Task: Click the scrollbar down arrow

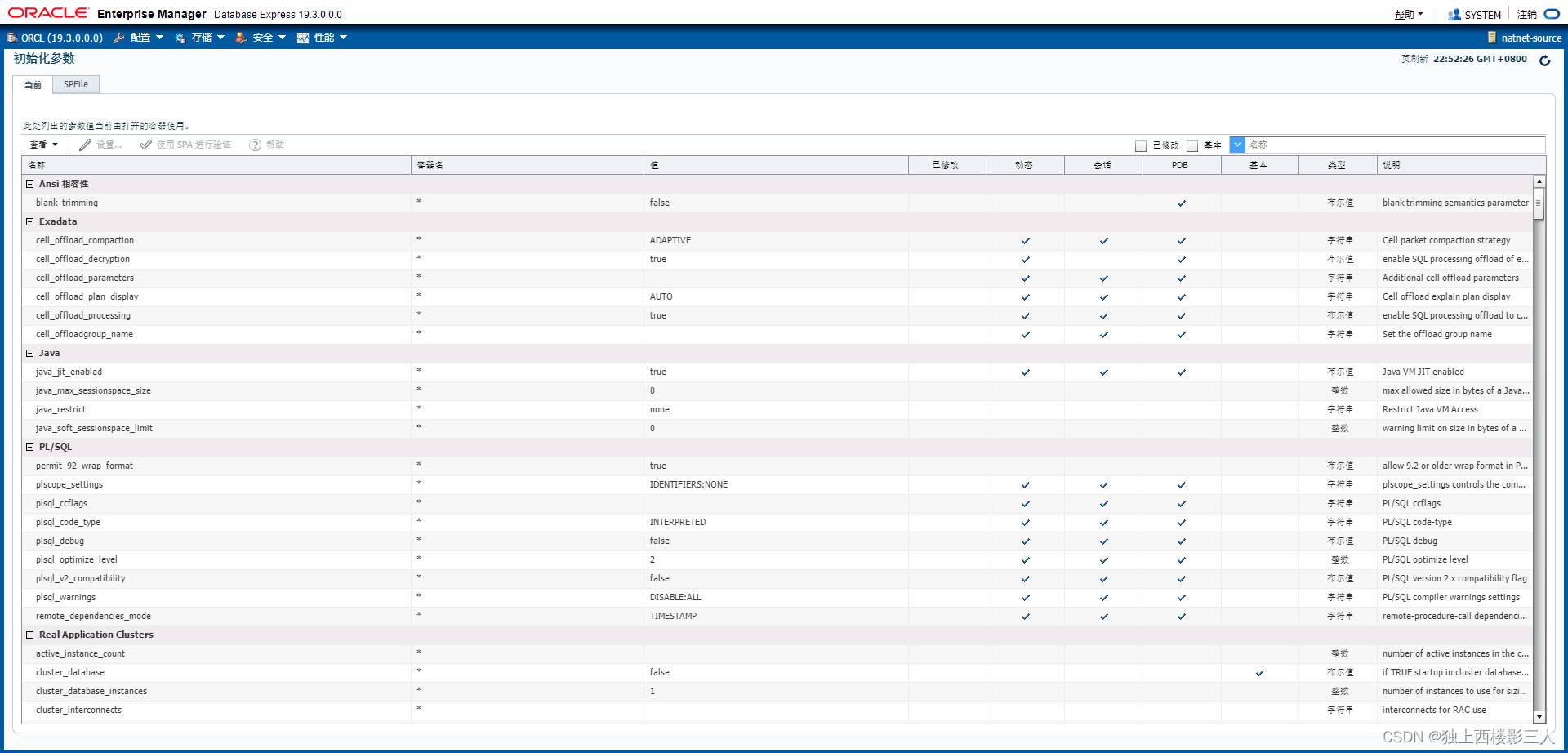Action: click(x=1539, y=717)
